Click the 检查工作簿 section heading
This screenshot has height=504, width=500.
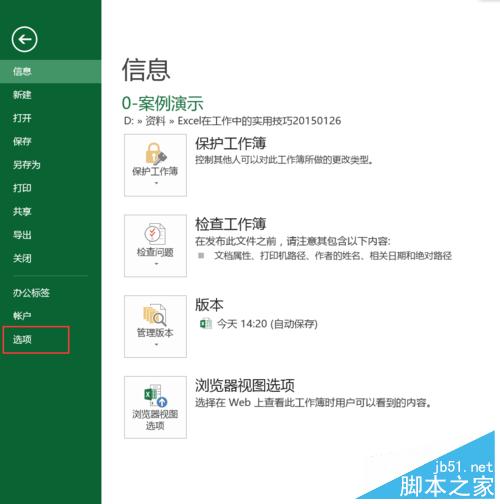(230, 224)
